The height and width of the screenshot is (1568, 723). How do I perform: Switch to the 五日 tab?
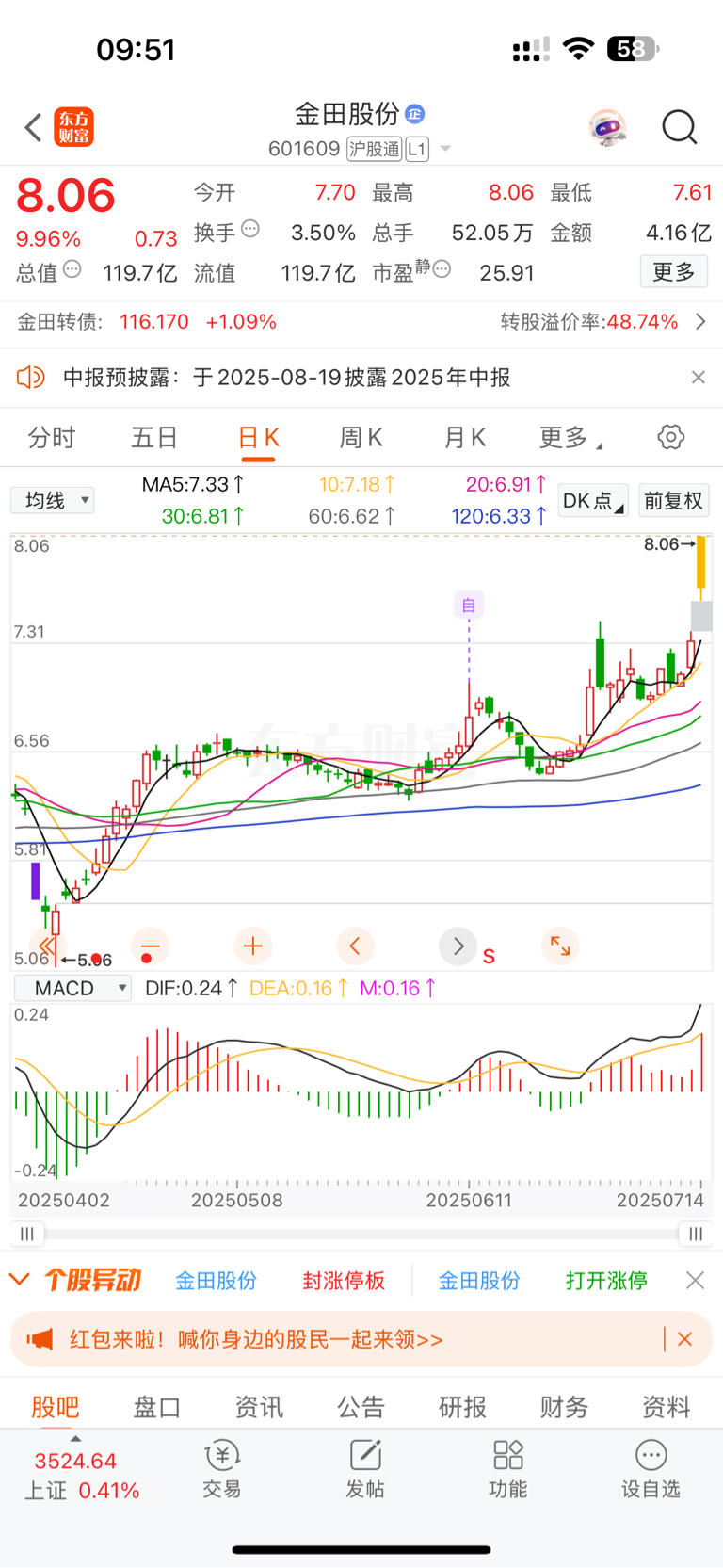[x=154, y=438]
